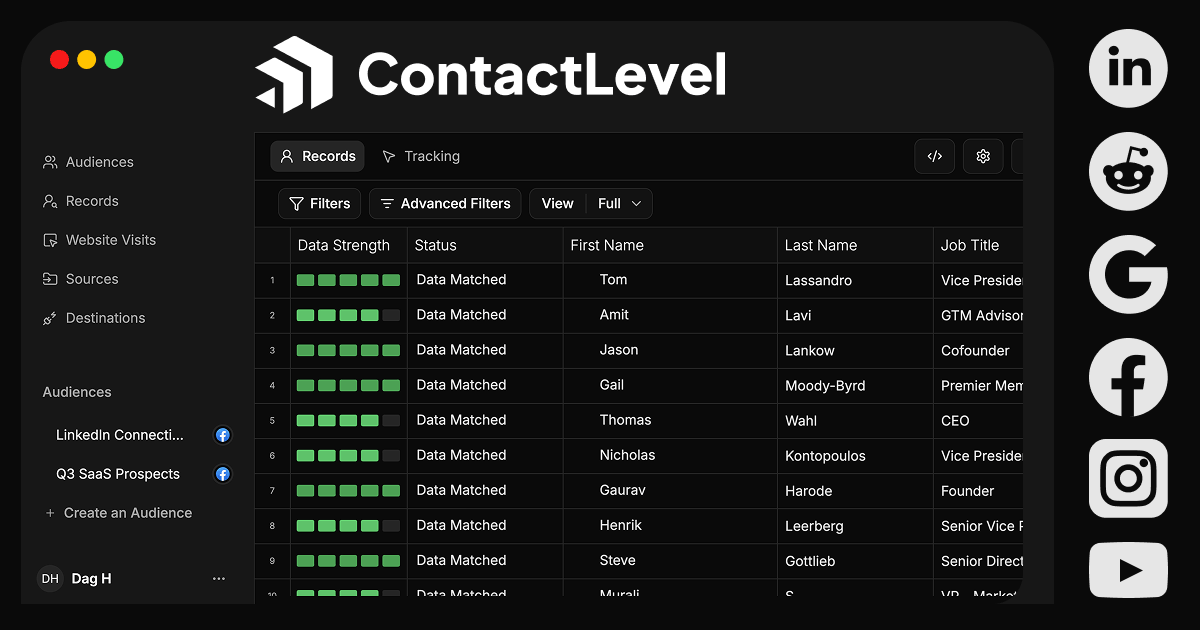Viewport: 1200px width, 630px height.
Task: Click the first name cell Tom
Action: [613, 280]
